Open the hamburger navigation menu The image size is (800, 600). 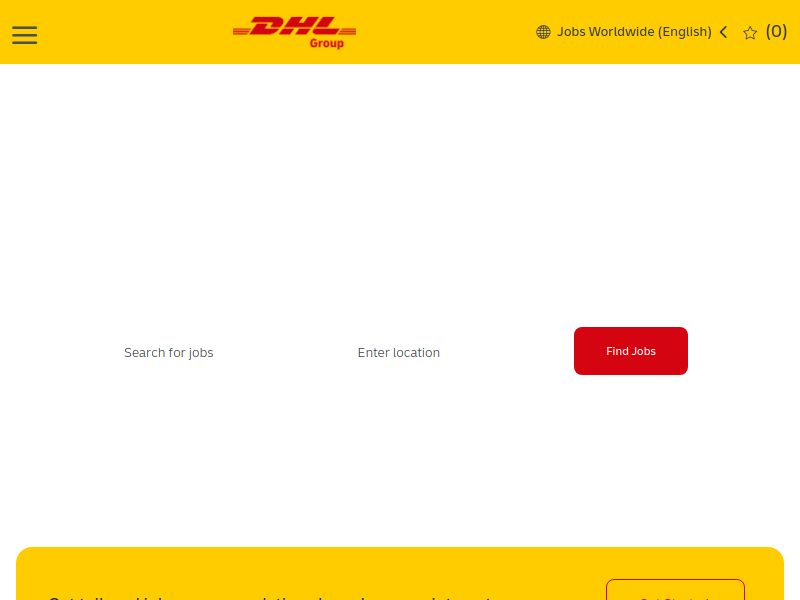tap(24, 35)
